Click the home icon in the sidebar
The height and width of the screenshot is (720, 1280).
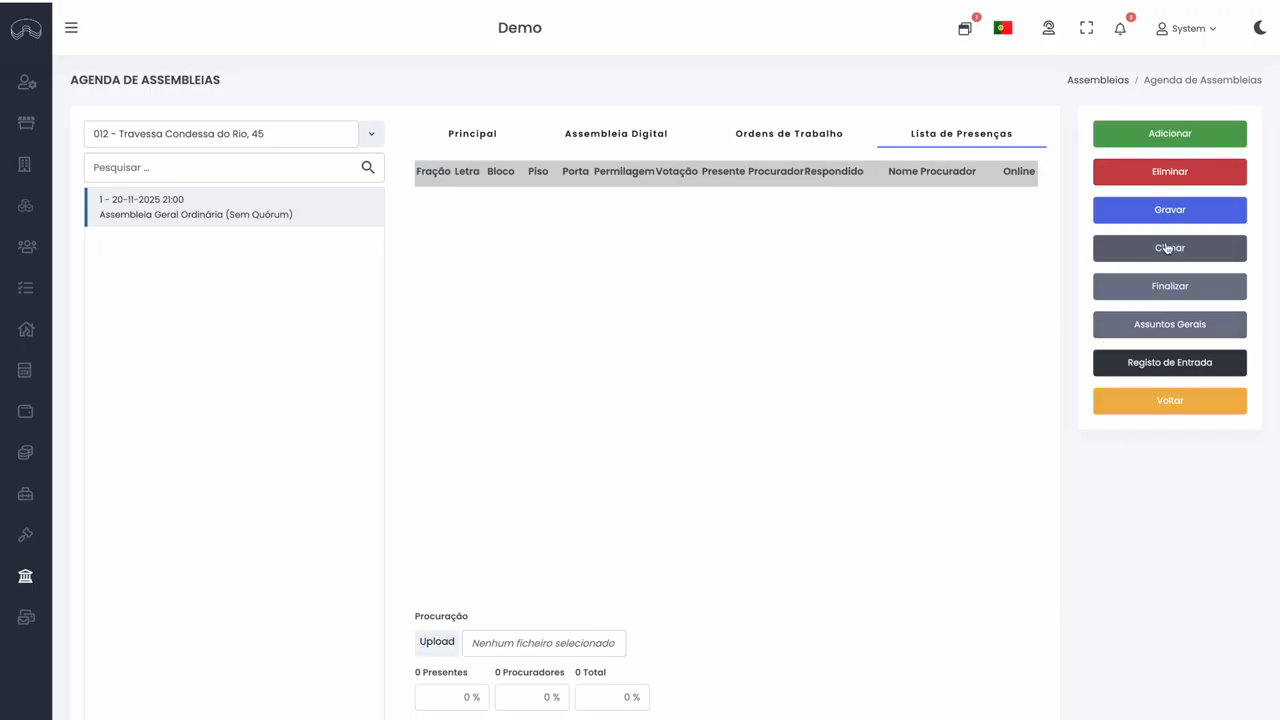click(26, 329)
